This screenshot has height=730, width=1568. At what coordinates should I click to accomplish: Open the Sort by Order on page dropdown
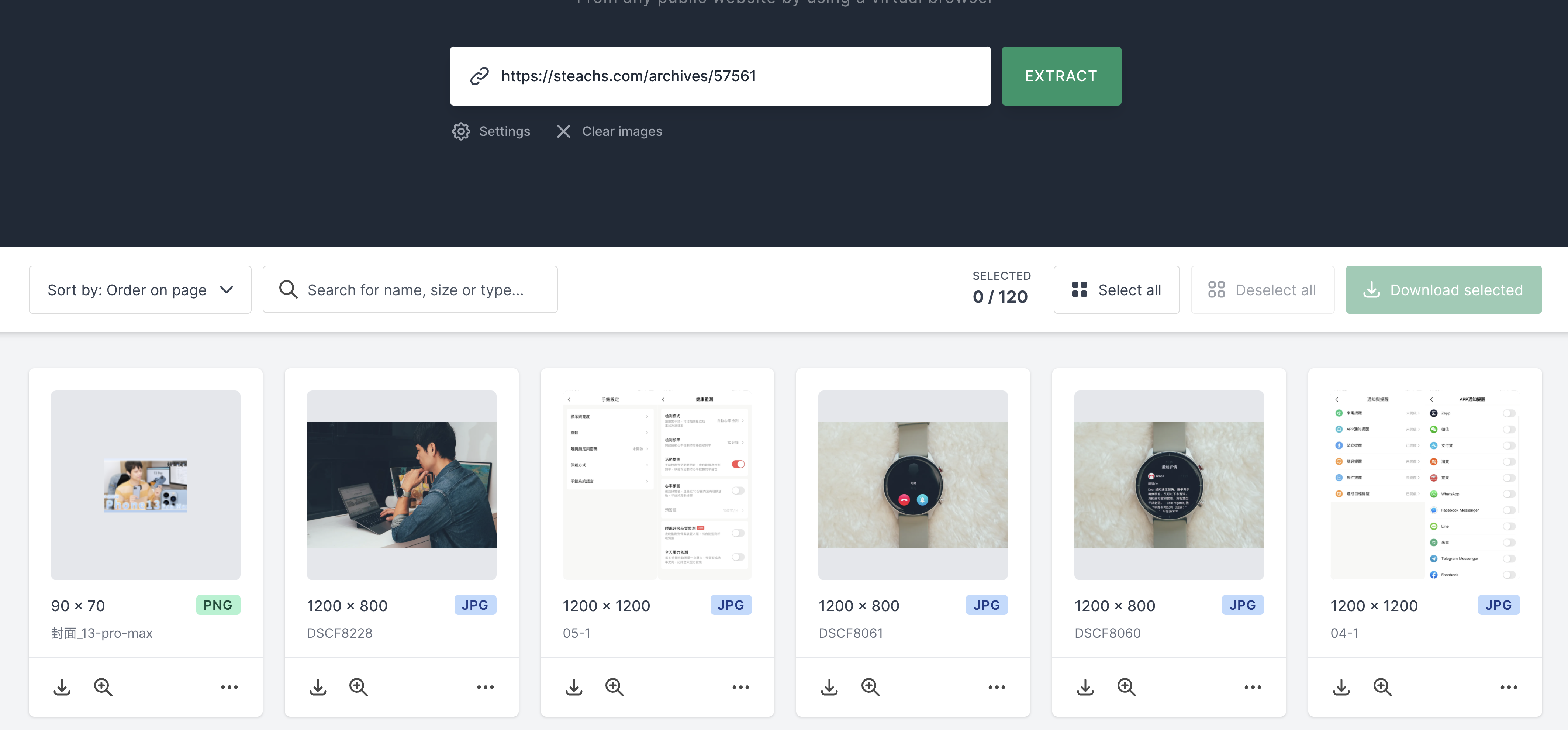point(140,290)
